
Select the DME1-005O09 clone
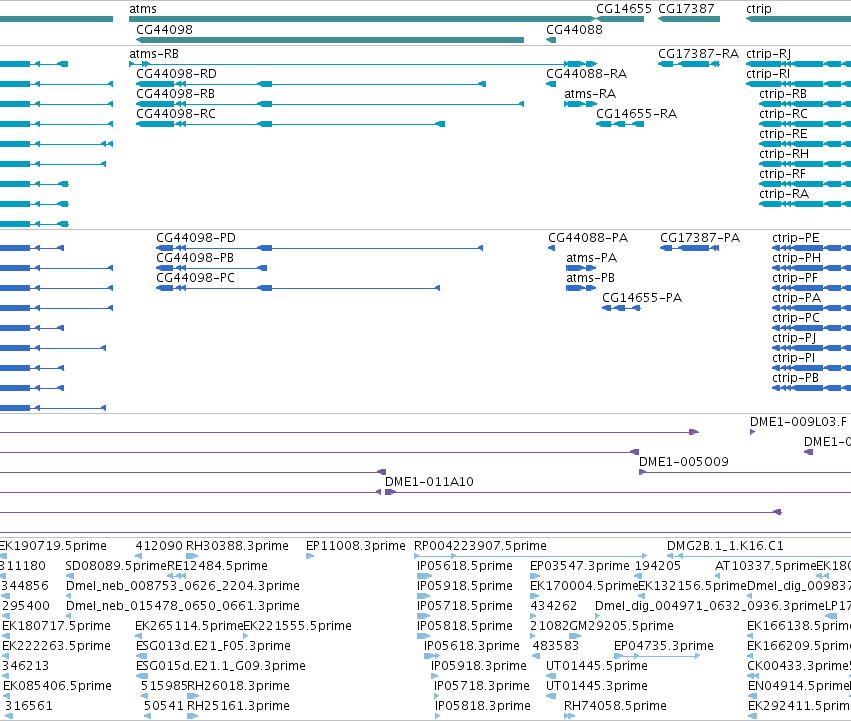click(745, 472)
